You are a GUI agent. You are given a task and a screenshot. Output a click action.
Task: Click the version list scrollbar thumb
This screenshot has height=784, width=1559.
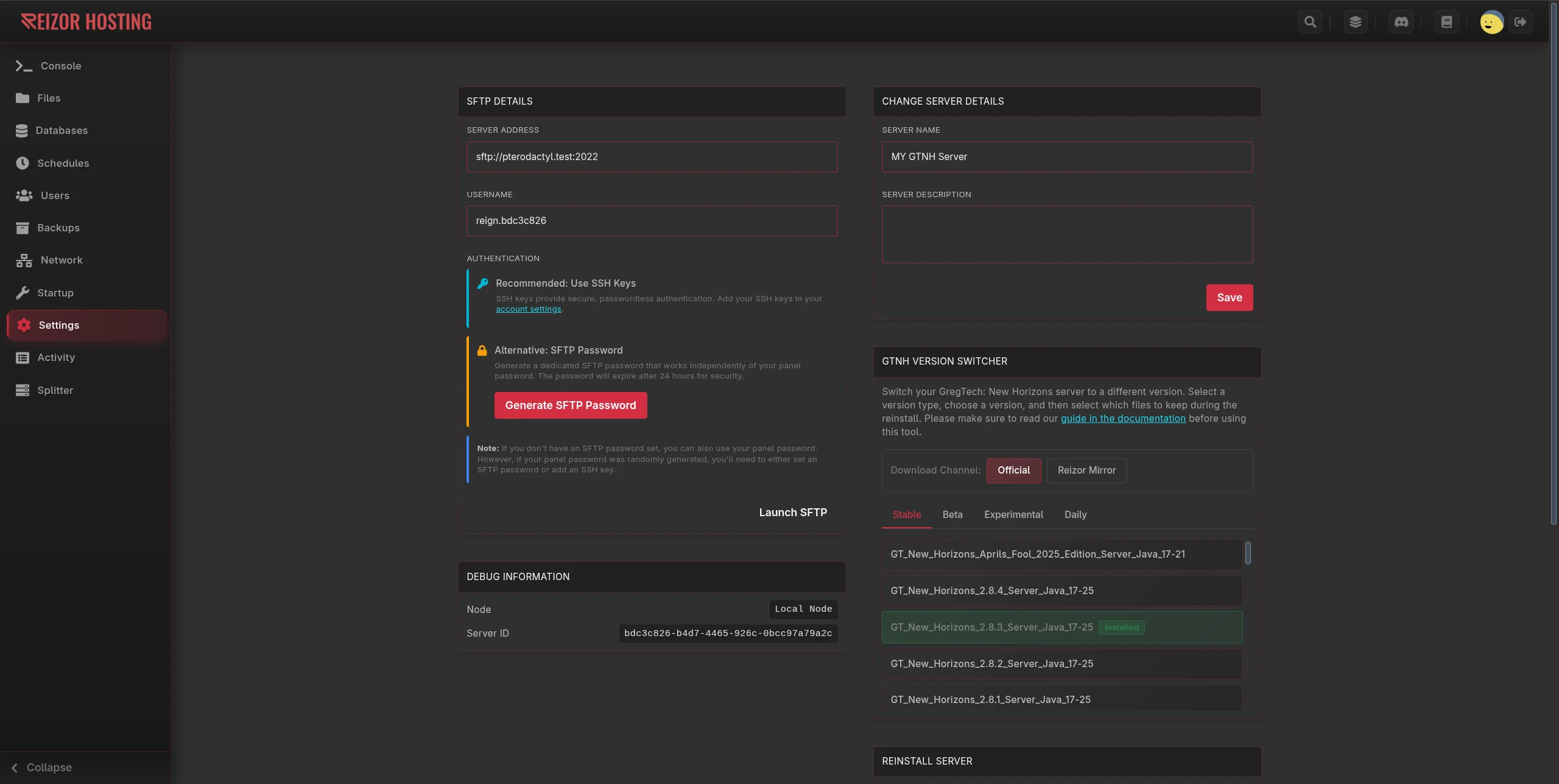pos(1248,553)
